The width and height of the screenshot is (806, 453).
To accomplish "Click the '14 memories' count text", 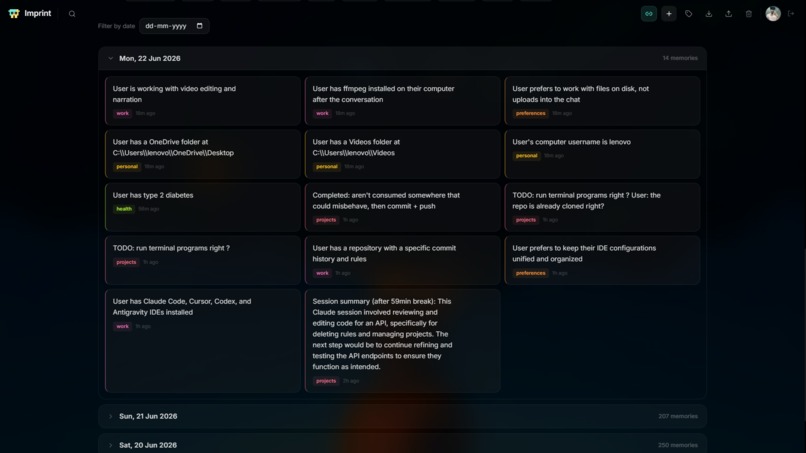I will (680, 58).
